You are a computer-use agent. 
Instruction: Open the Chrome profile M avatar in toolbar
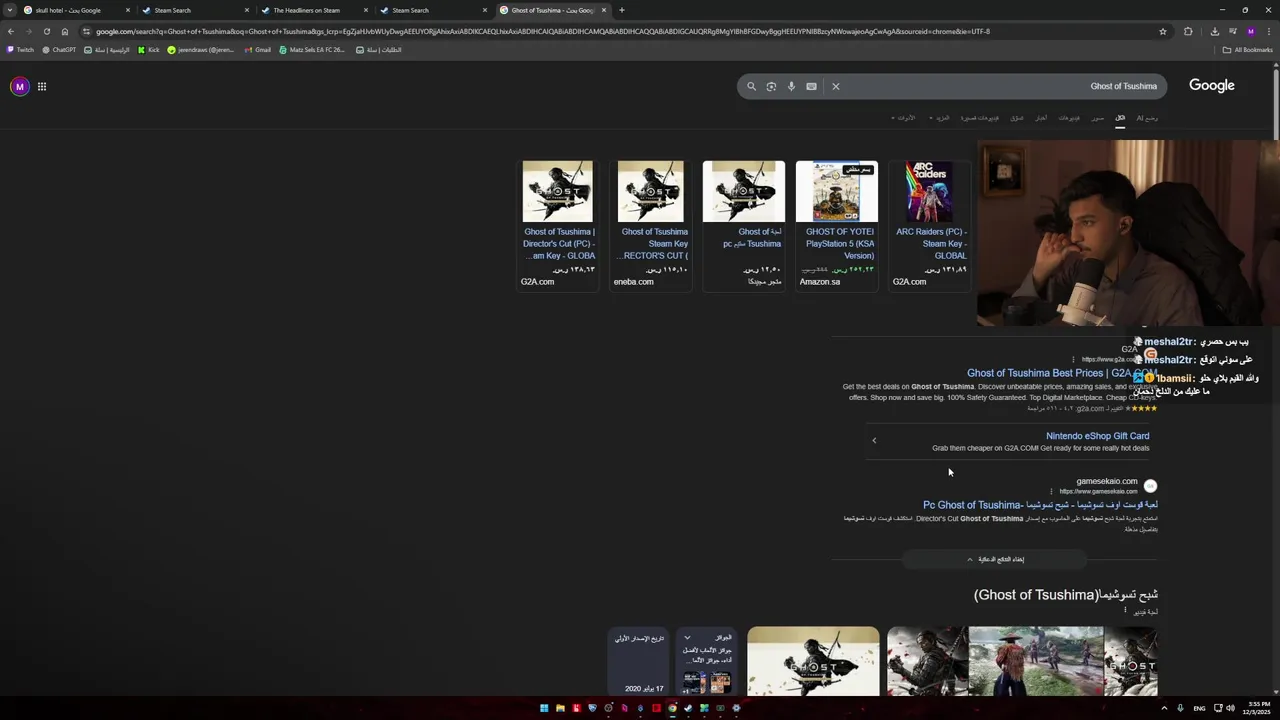click(x=1250, y=31)
